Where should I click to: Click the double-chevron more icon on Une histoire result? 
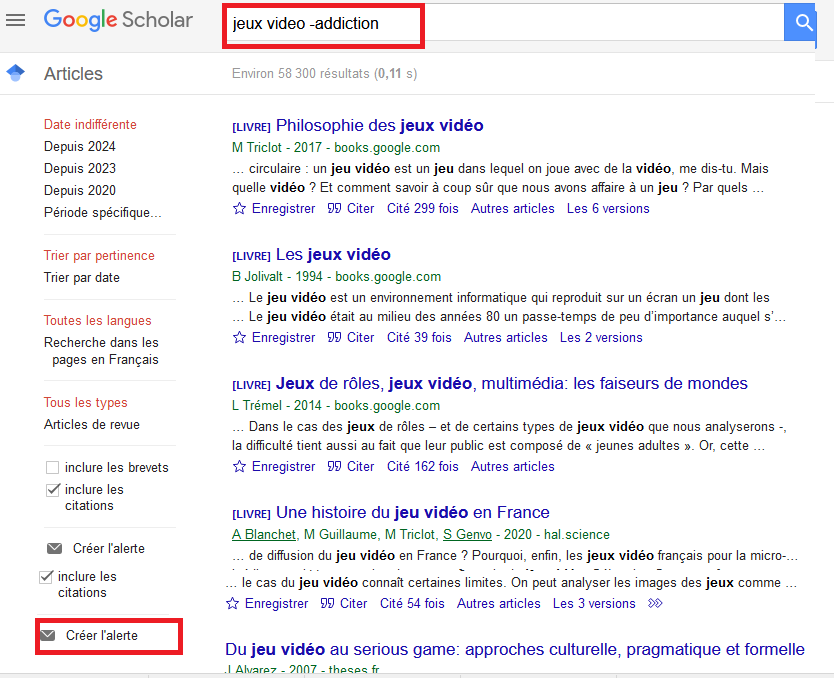point(655,604)
